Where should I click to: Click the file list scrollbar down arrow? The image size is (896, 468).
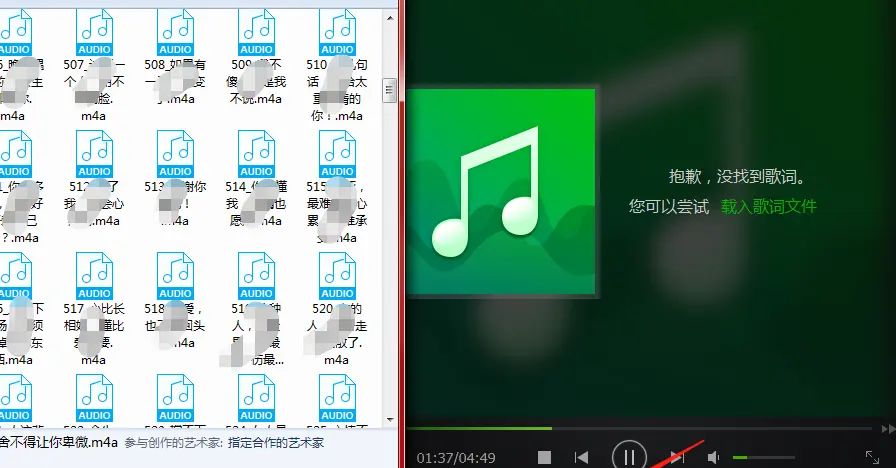click(390, 420)
